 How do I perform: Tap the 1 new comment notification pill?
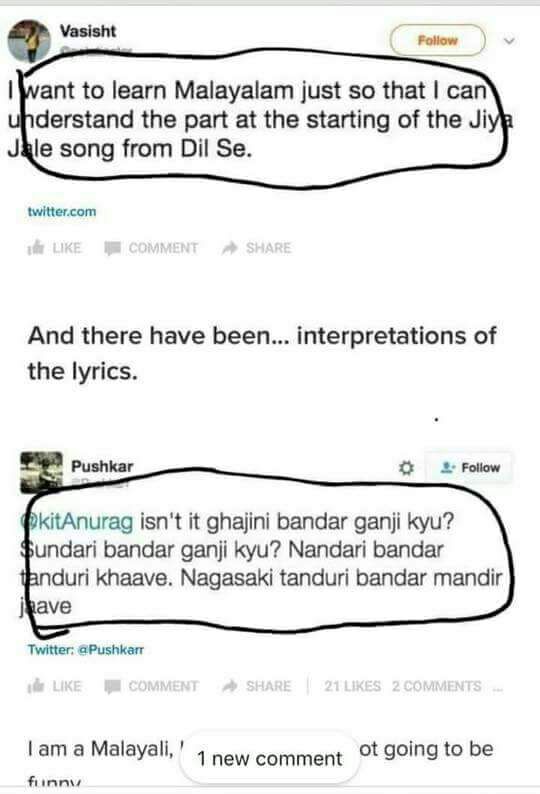point(270,758)
